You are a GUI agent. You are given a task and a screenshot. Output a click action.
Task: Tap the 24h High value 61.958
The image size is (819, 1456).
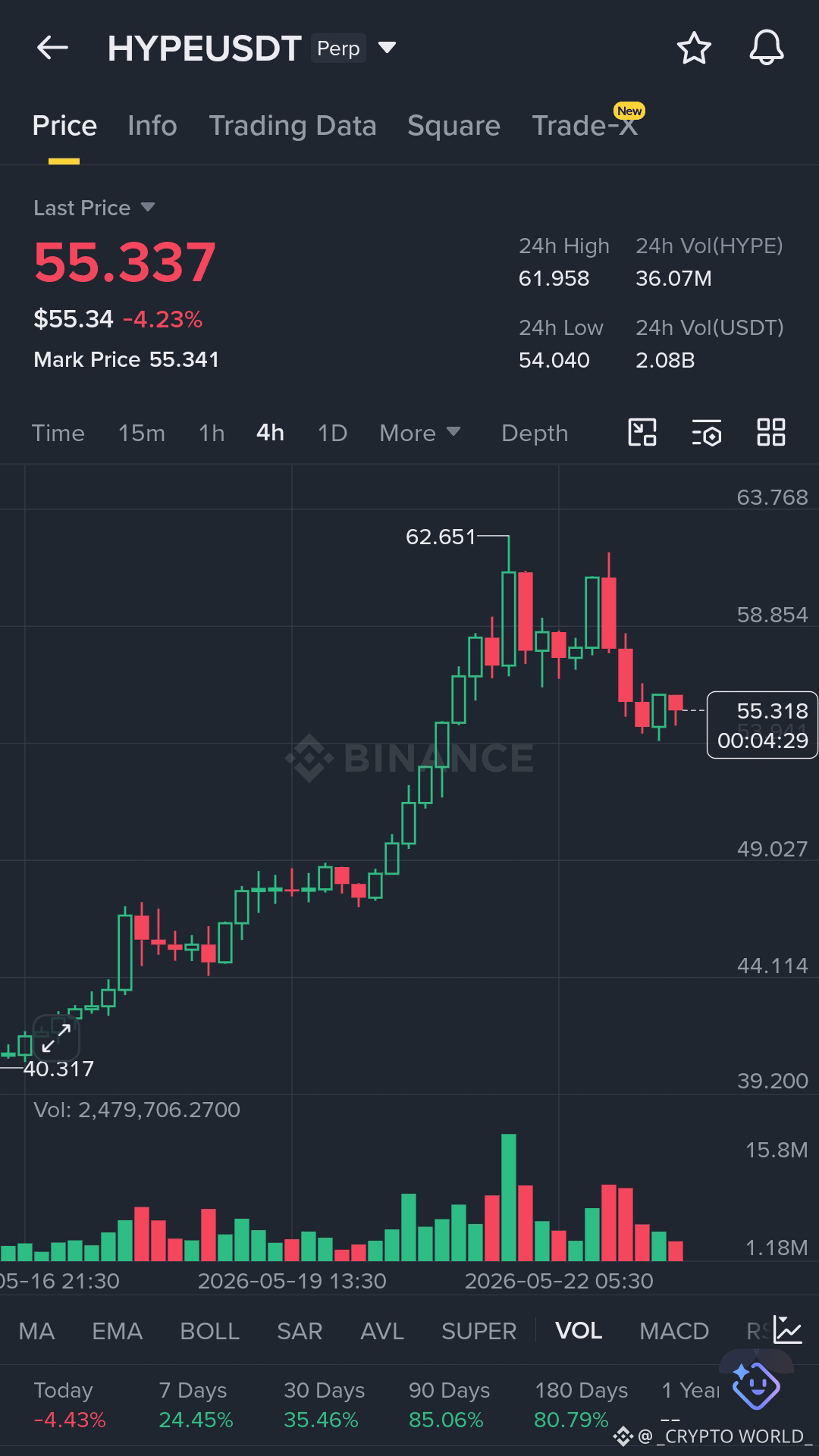click(554, 278)
